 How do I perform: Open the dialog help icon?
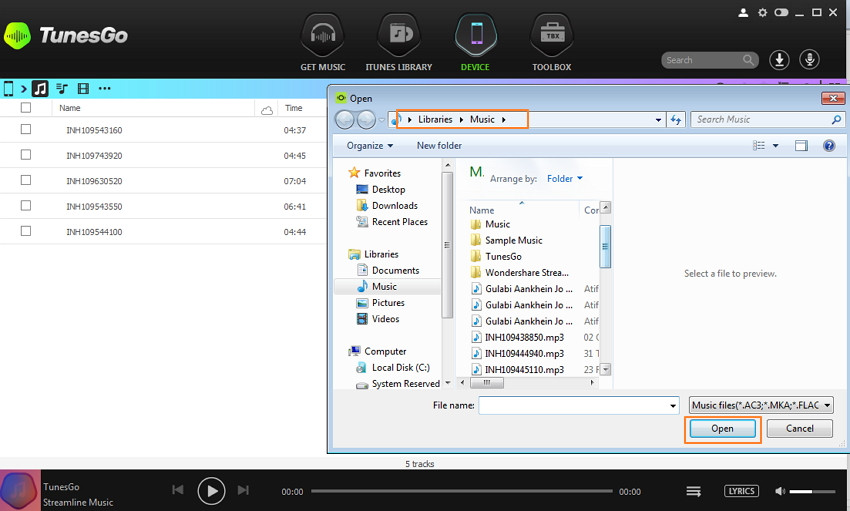point(829,145)
